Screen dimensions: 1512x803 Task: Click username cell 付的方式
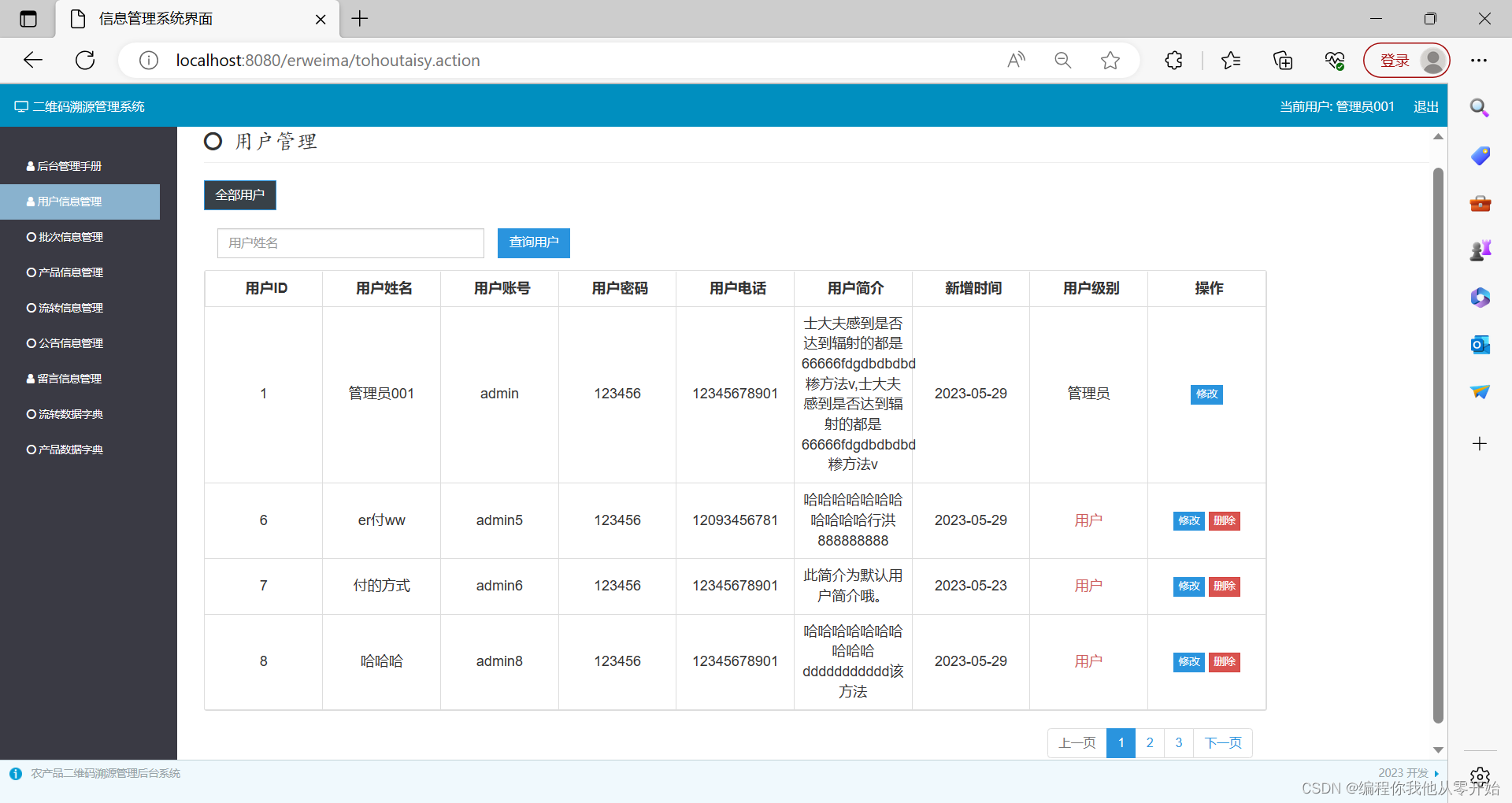click(x=382, y=587)
